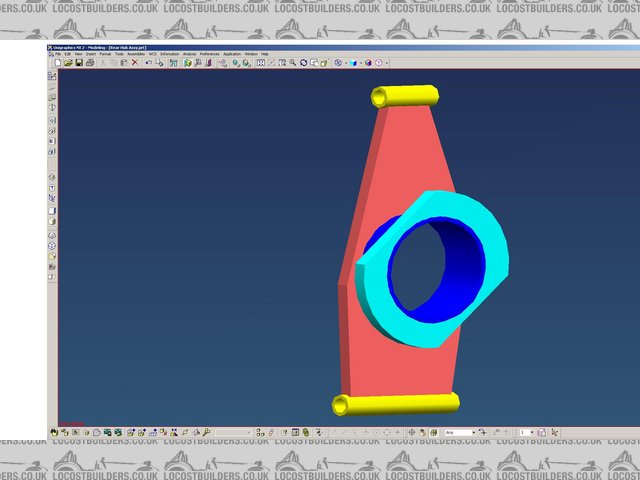Open the Assemblies menu
Viewport: 640px width, 480px height.
136,53
